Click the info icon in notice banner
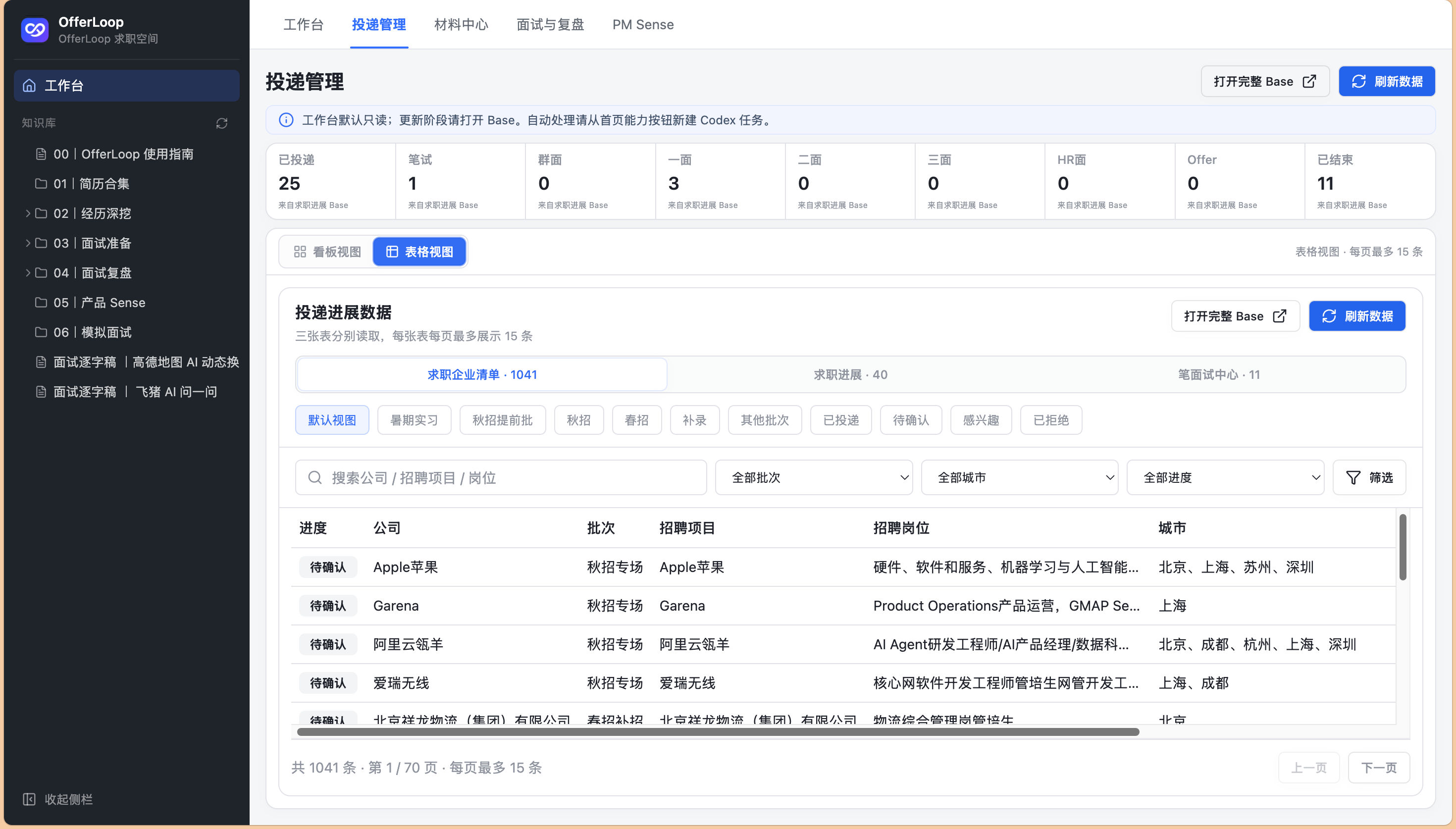Viewport: 1456px width, 829px height. (x=286, y=120)
